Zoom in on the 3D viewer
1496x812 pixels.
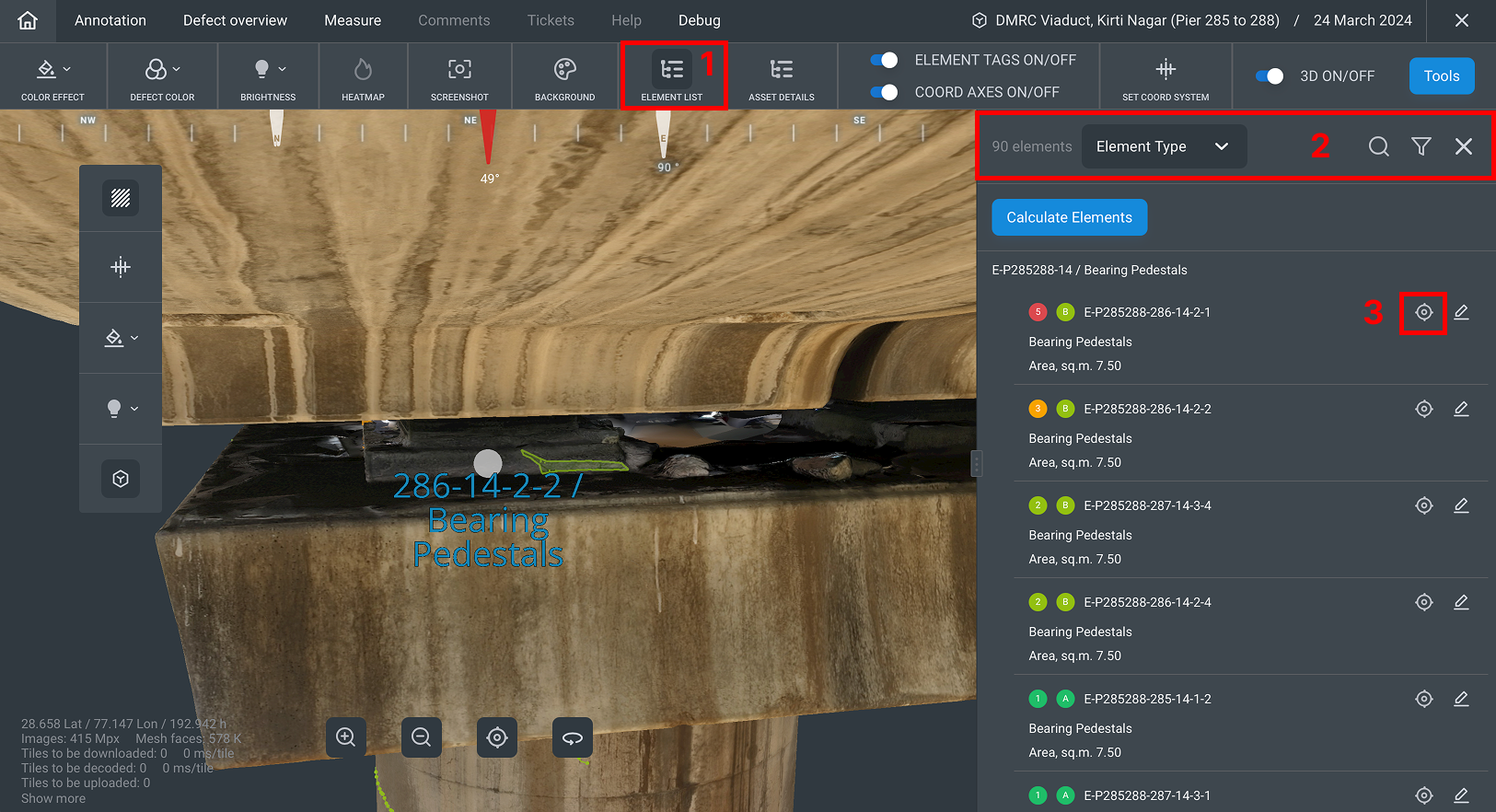(x=346, y=737)
